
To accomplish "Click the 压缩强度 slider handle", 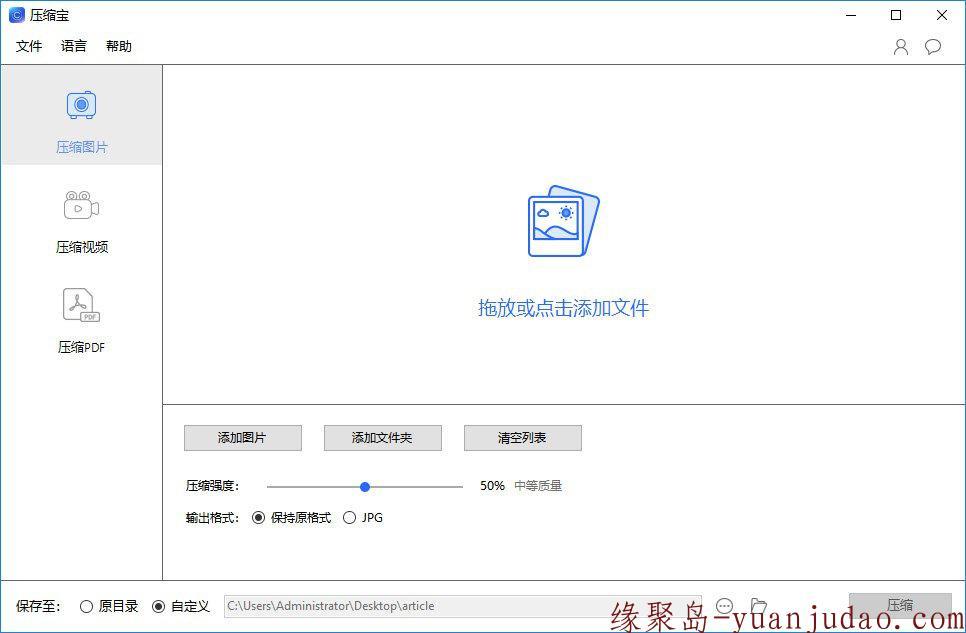I will click(x=365, y=487).
